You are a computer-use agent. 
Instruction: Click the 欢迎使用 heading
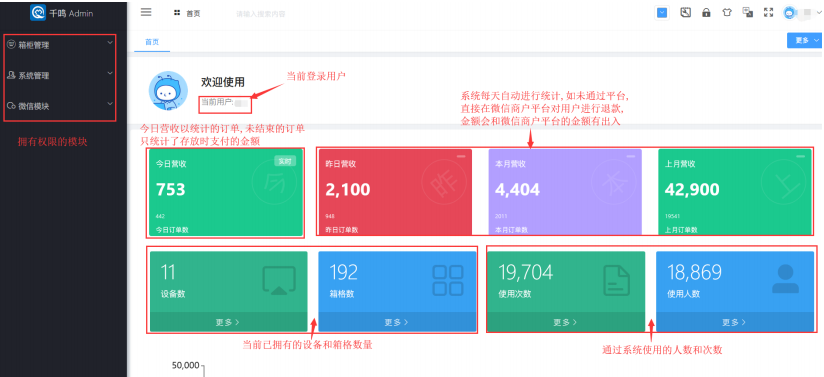tap(223, 82)
